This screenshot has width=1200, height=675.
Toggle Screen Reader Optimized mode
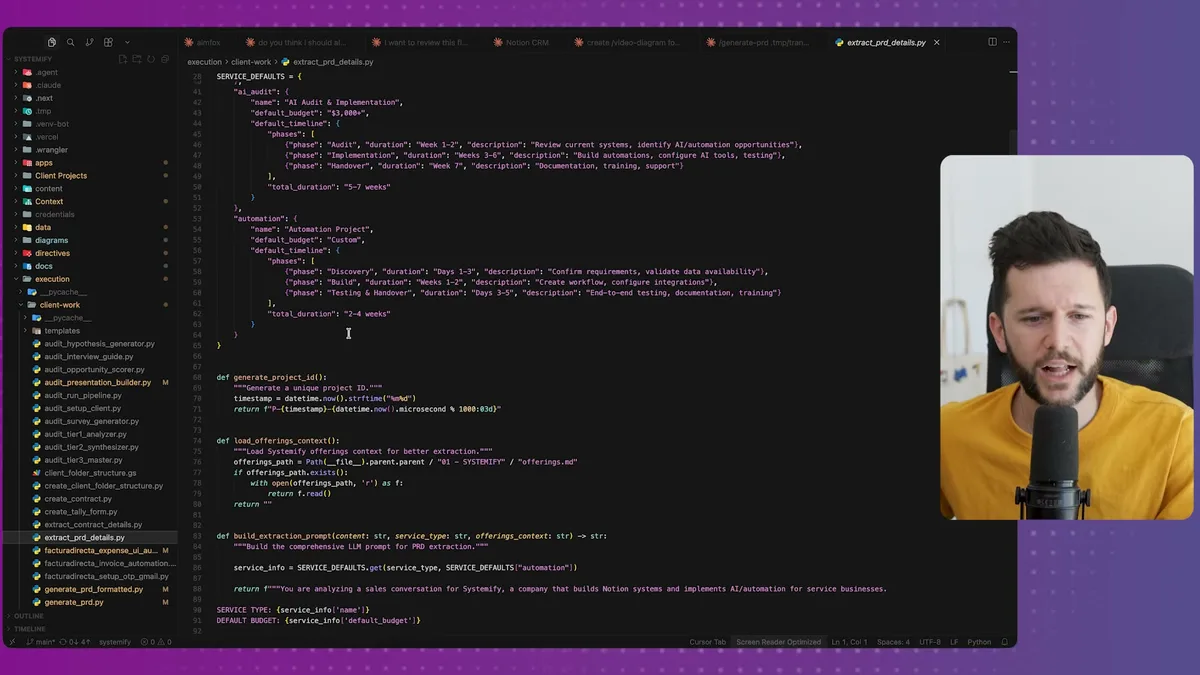[779, 643]
